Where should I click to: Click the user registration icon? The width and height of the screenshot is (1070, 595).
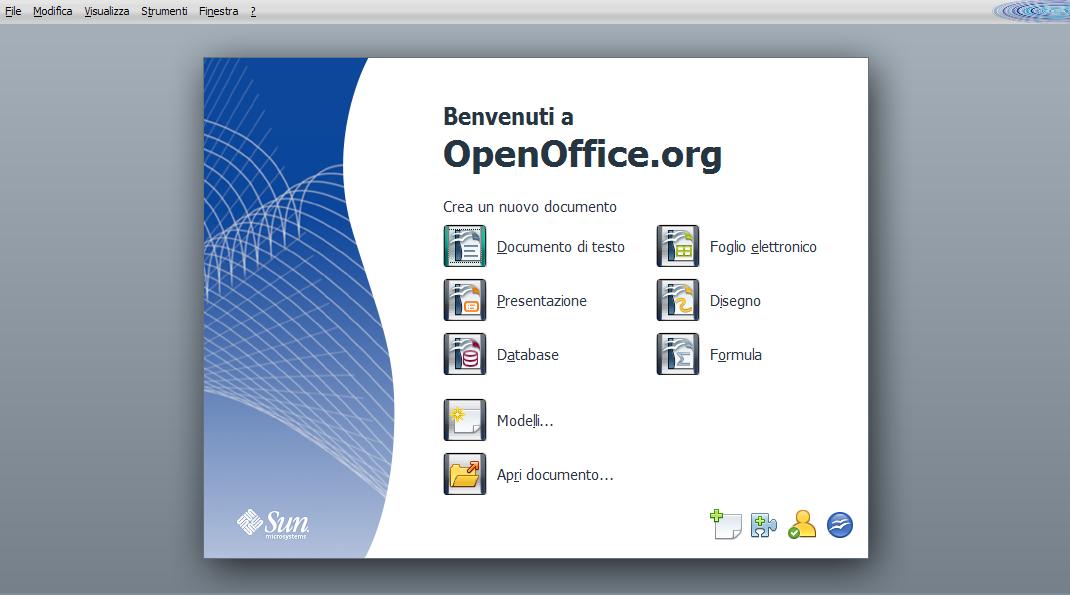[x=801, y=525]
